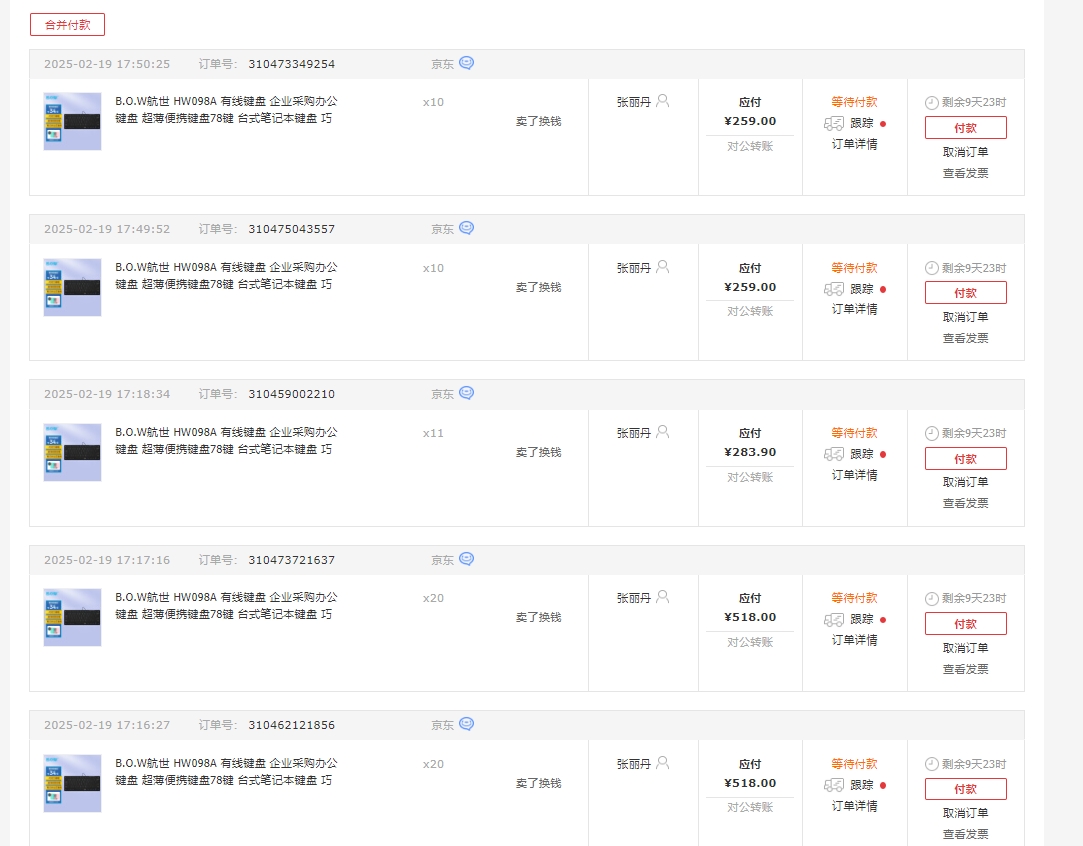Screen dimensions: 1083x846
Task: Click remaining-time clock icon for order 310475043557
Action: tap(932, 268)
